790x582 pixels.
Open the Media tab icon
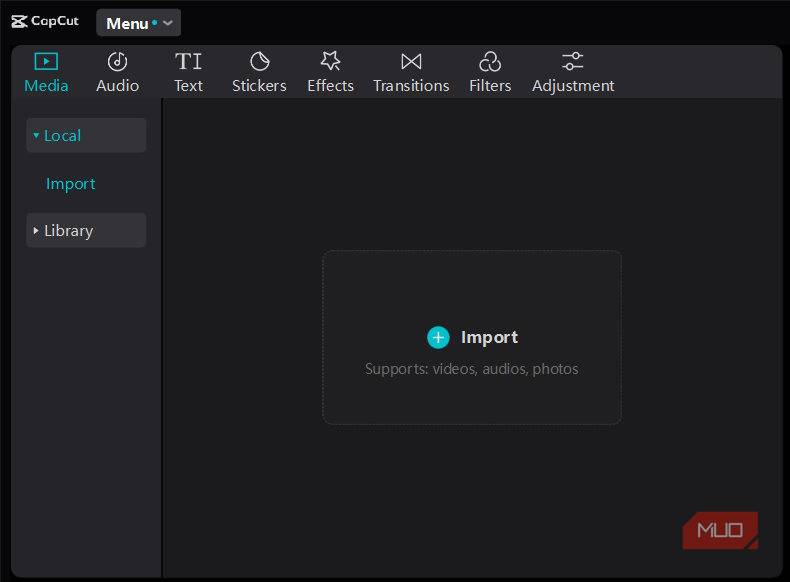tap(46, 61)
